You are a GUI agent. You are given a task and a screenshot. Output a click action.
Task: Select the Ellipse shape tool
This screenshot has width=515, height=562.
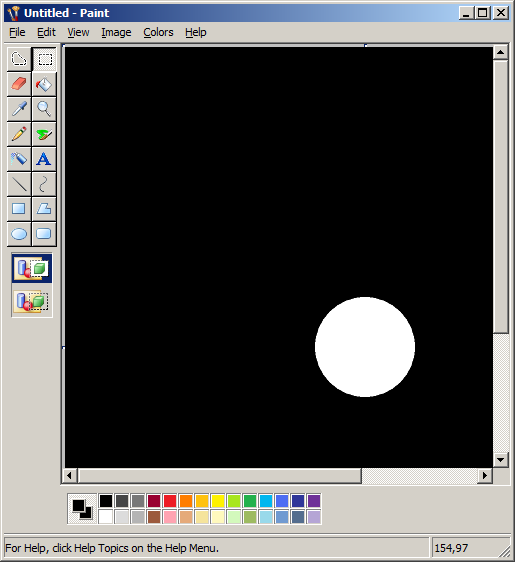[19, 234]
